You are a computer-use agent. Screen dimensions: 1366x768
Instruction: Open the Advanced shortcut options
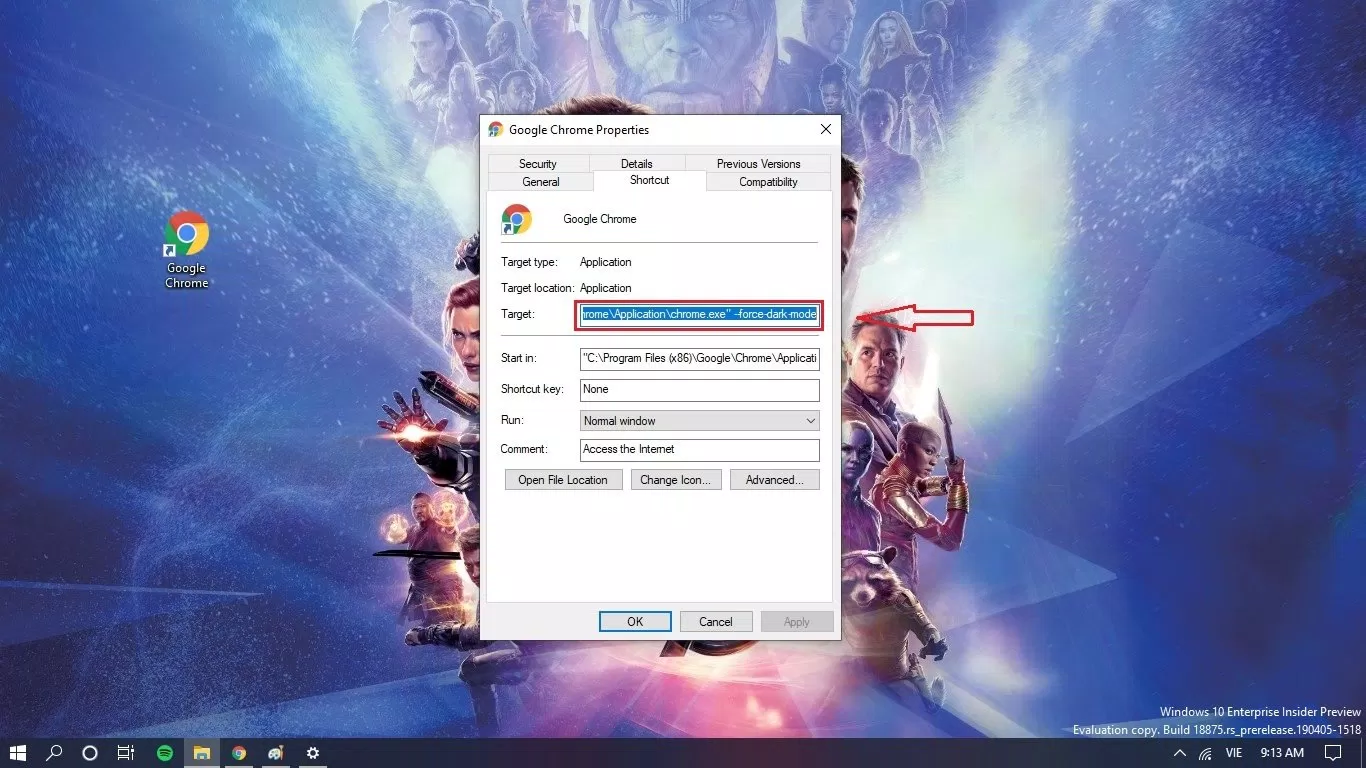[x=775, y=480]
